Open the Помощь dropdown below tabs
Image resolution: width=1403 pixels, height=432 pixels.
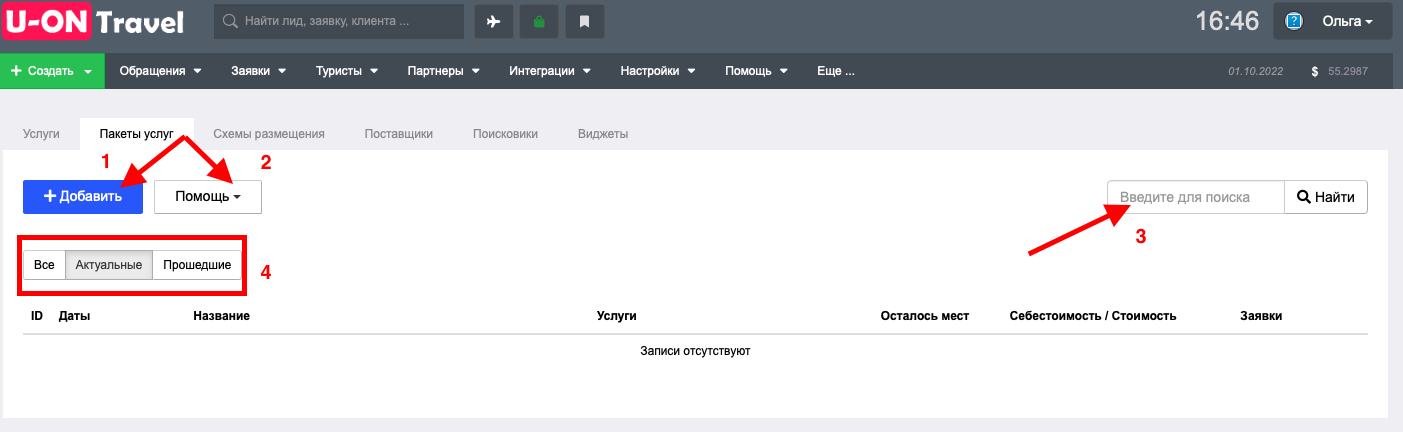pos(208,197)
